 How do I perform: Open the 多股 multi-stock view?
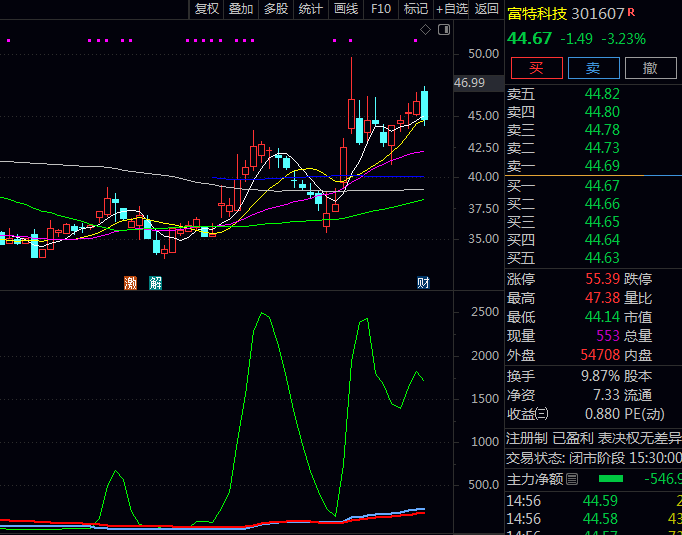pos(276,9)
